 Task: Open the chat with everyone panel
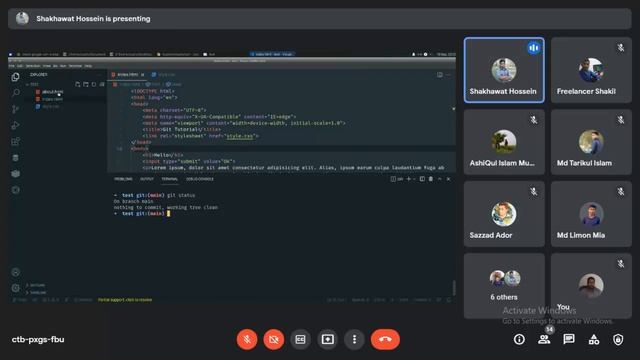click(569, 339)
